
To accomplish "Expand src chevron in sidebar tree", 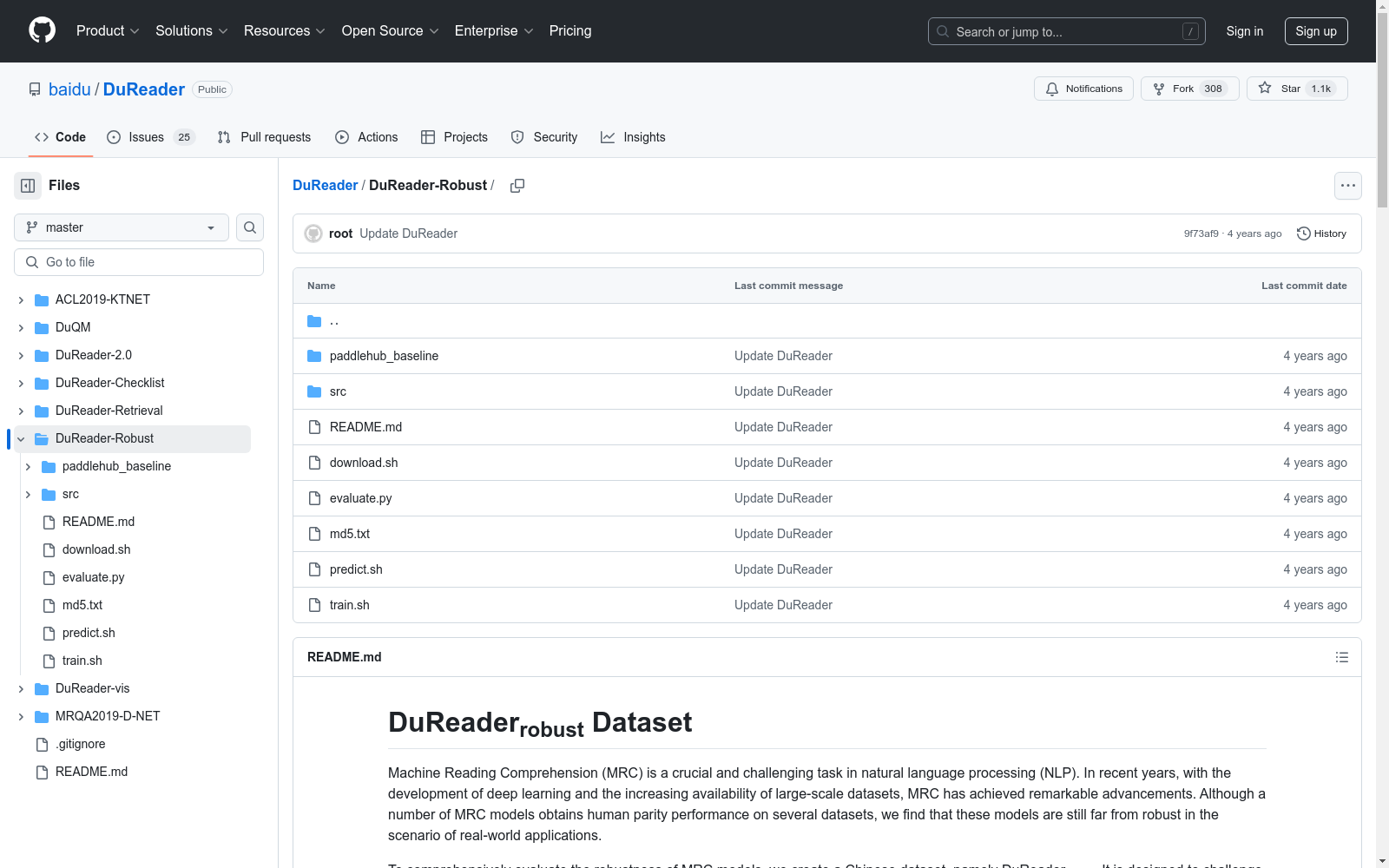I will 28,494.
